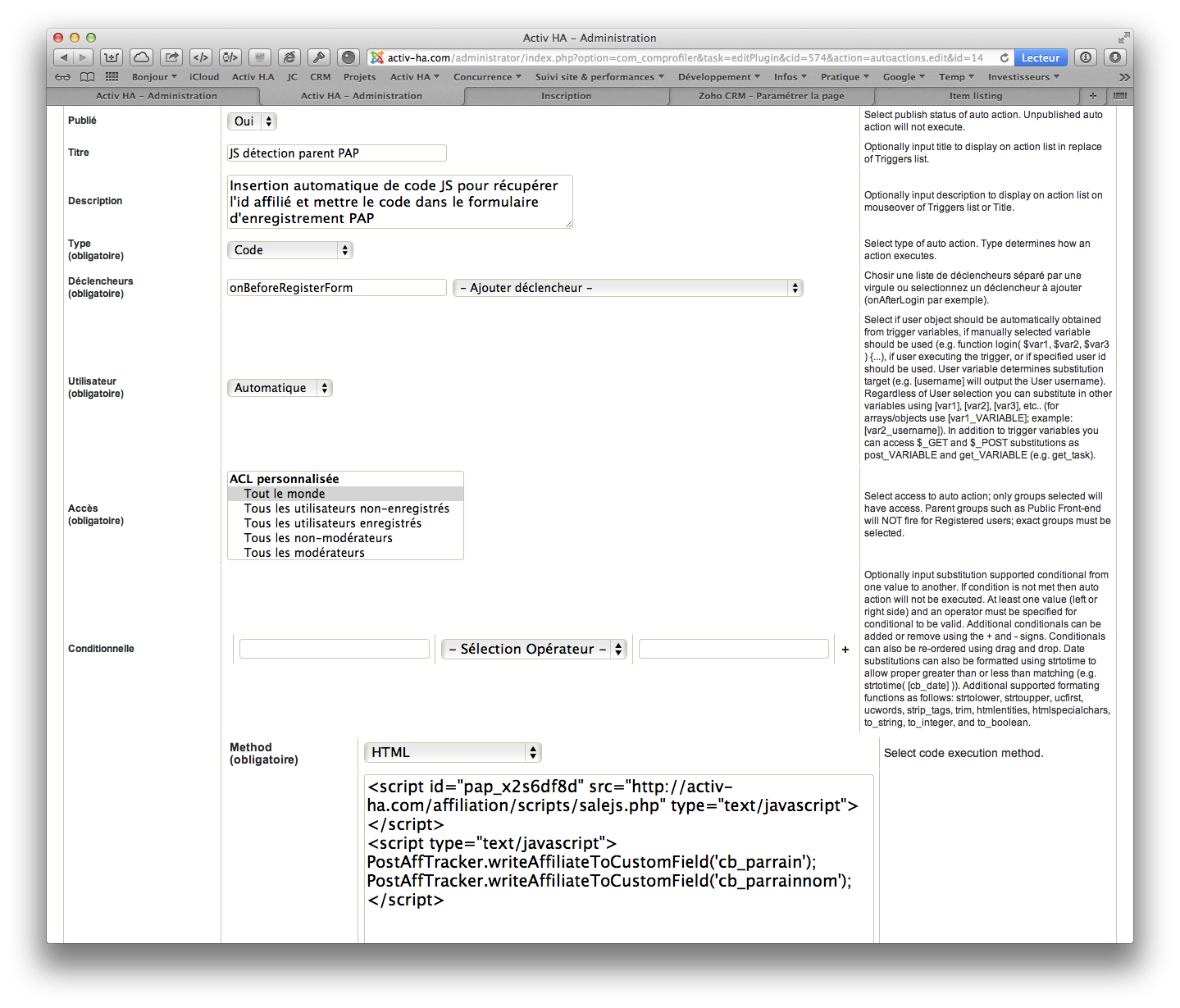Open the Ajouter déclencheur dropdown

click(x=628, y=288)
